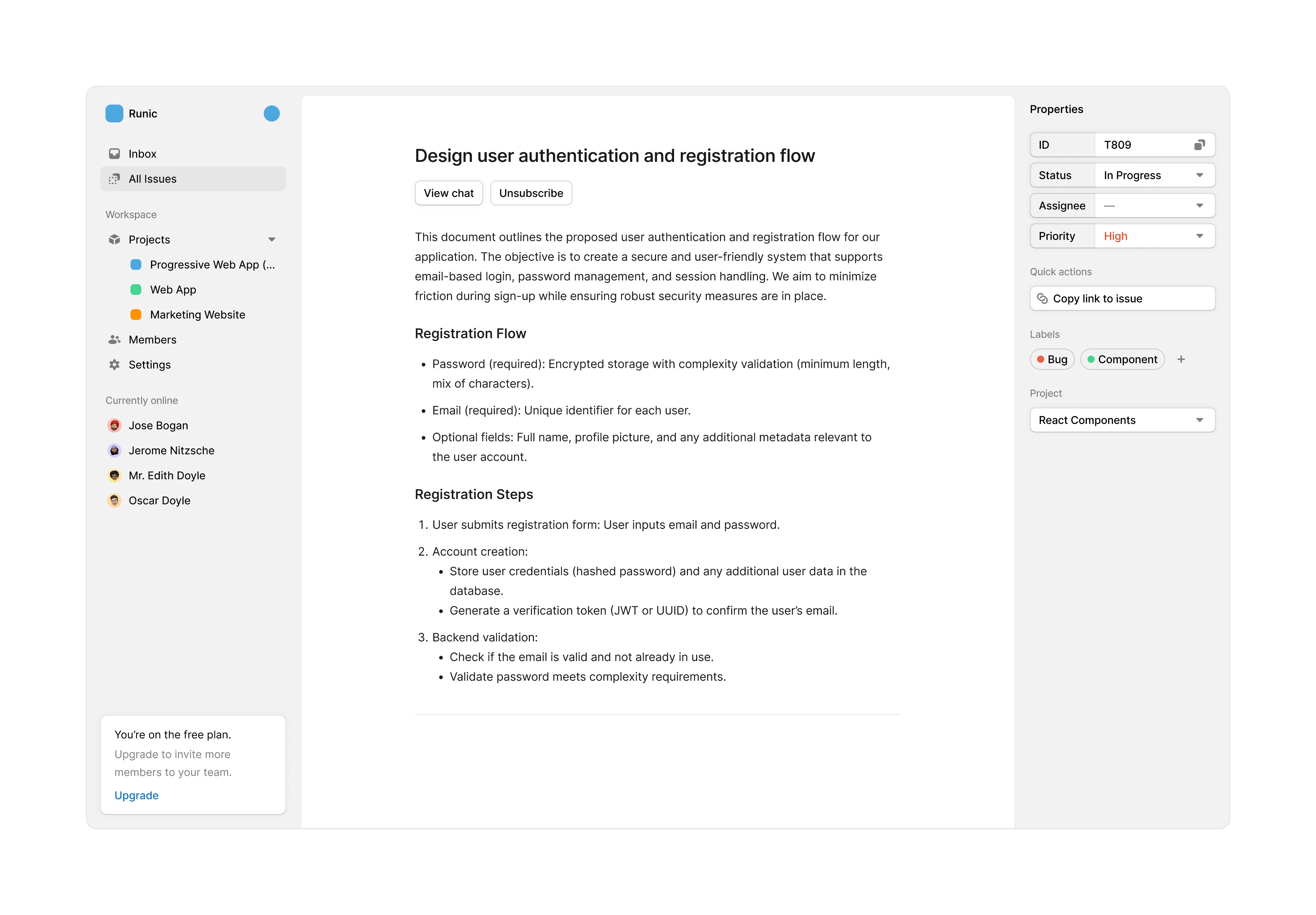
Task: Click the Registration Steps heading
Action: tap(474, 495)
